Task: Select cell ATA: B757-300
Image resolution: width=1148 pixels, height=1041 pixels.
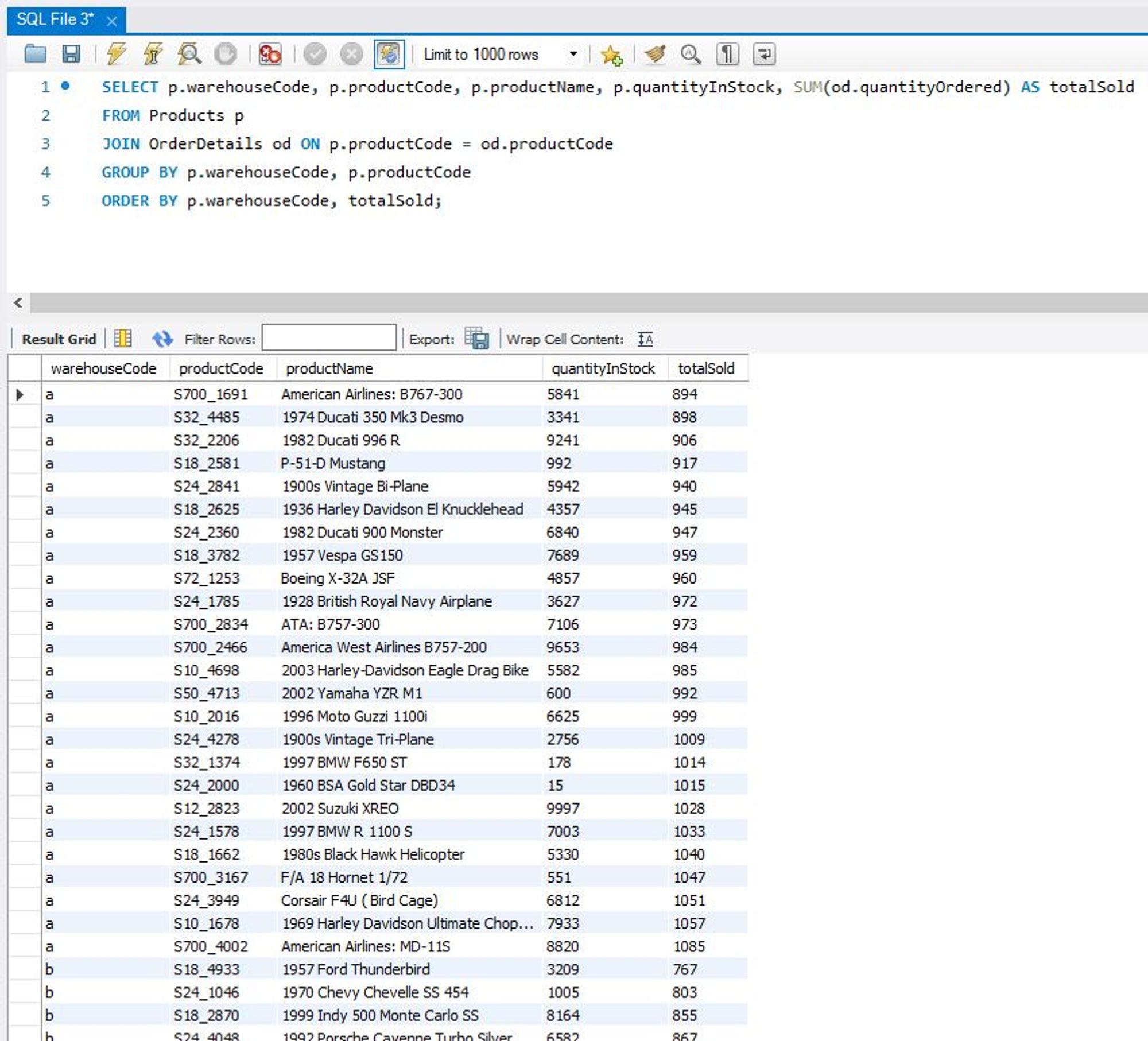Action: coord(409,624)
